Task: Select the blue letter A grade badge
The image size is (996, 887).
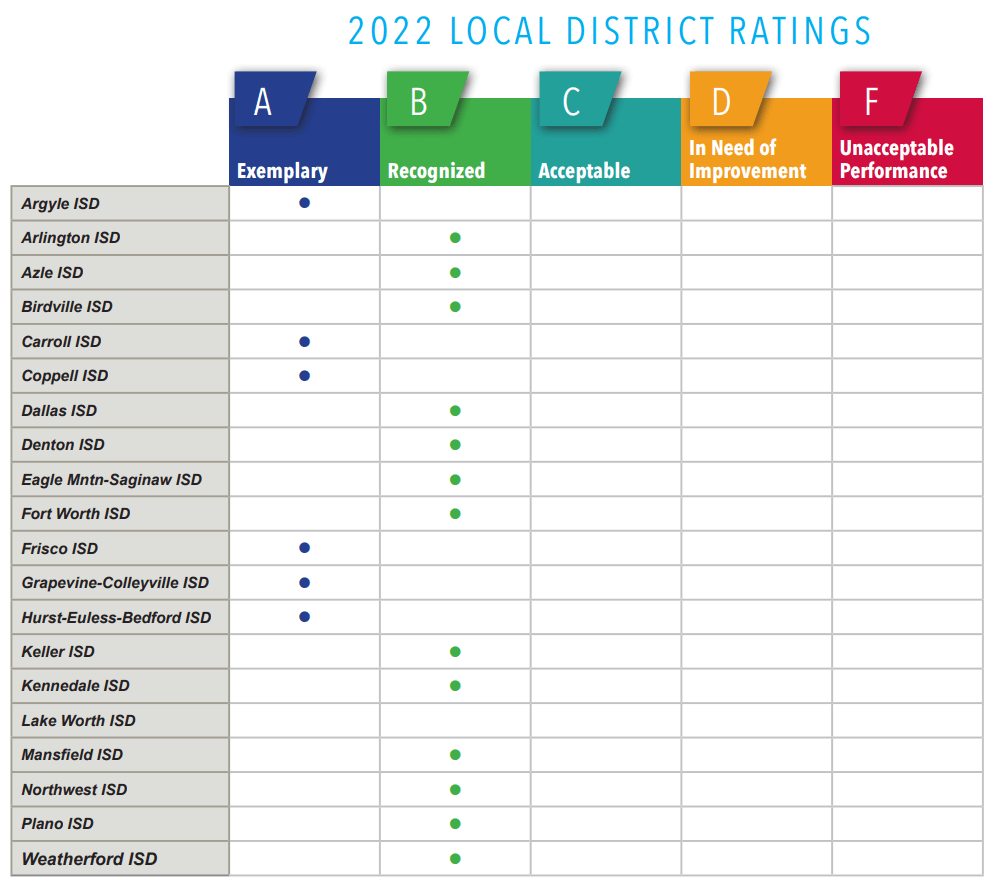Action: pos(275,98)
